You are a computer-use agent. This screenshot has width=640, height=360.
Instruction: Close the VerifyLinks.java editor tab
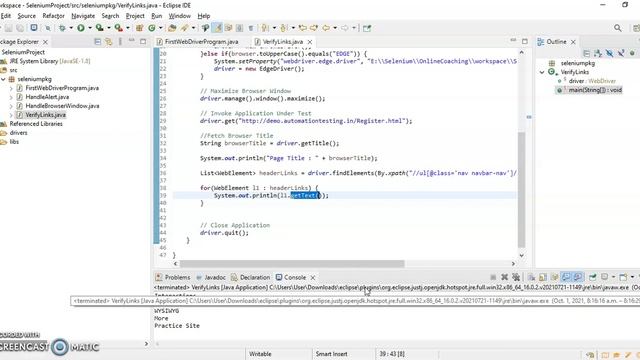pos(310,42)
